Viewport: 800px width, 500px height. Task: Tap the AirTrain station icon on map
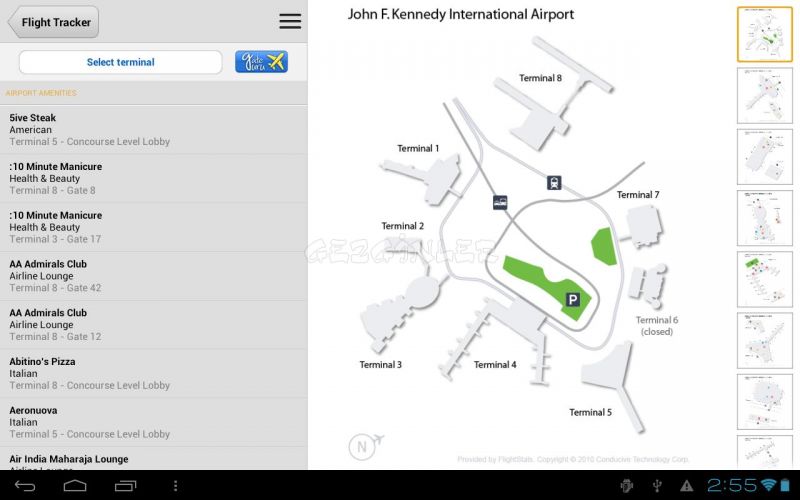[x=554, y=183]
